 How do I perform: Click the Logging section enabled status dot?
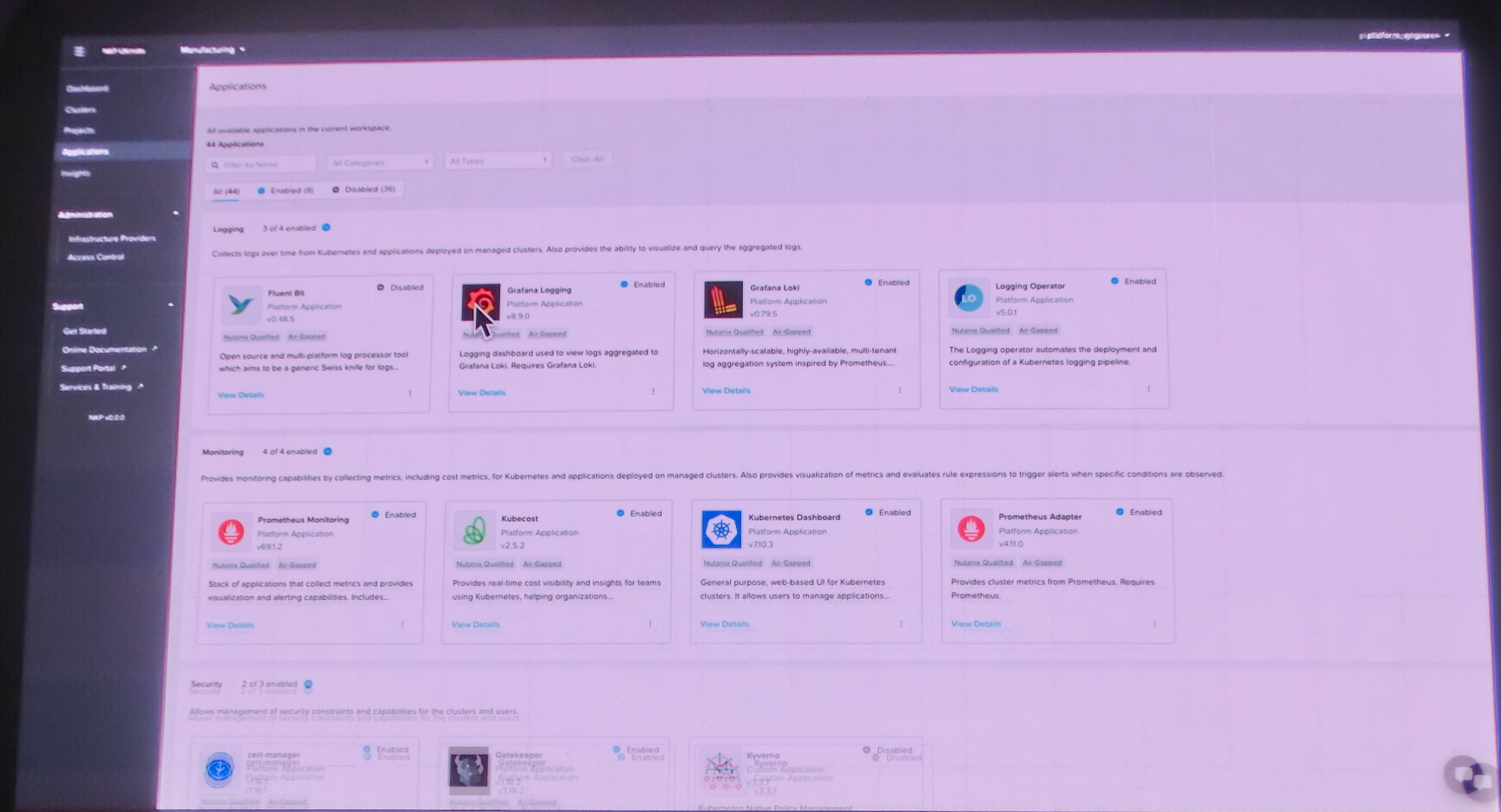point(326,227)
